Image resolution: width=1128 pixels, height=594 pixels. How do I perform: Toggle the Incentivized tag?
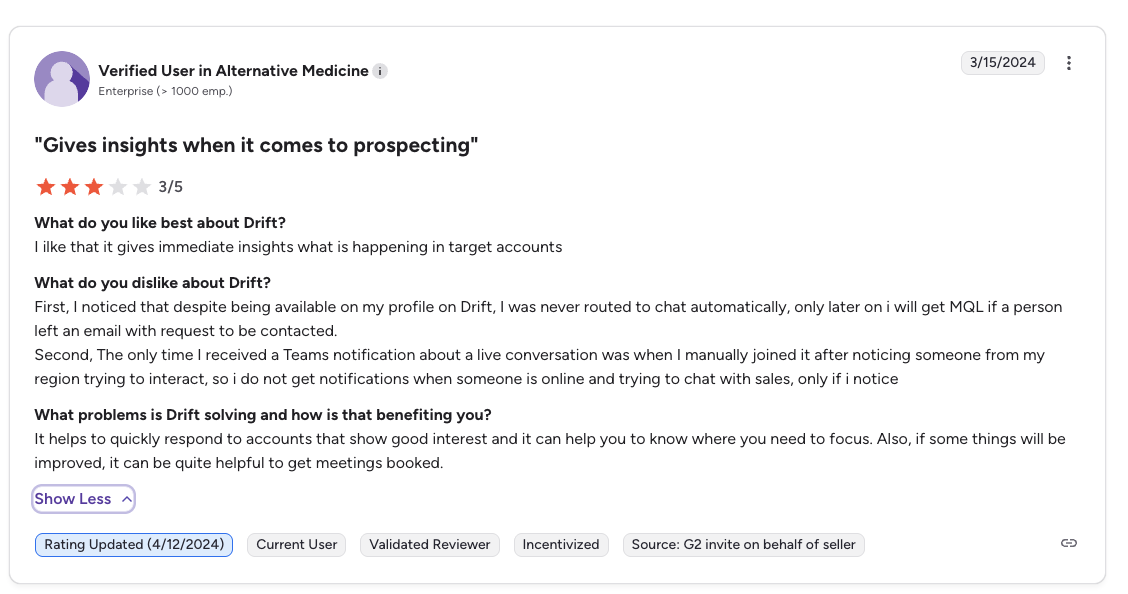tap(561, 545)
